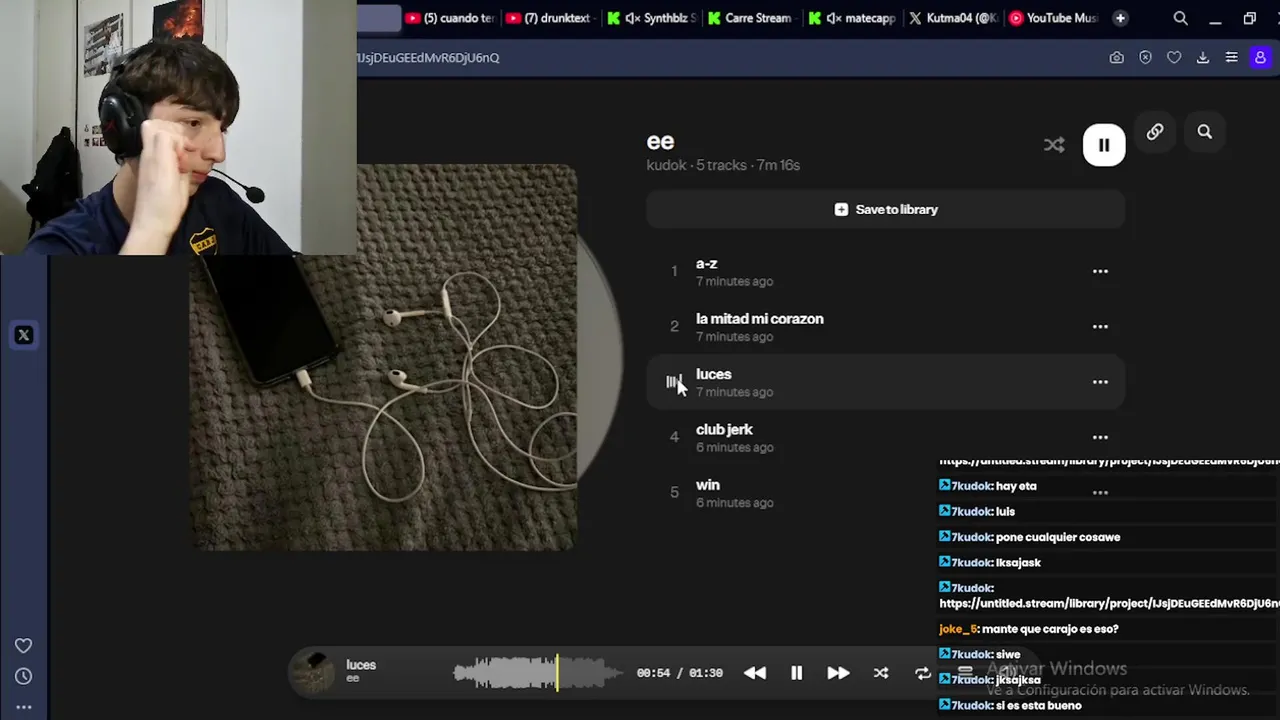Switch to the Synthblz Kick tab
Screen dimensions: 1280x720
click(x=652, y=18)
